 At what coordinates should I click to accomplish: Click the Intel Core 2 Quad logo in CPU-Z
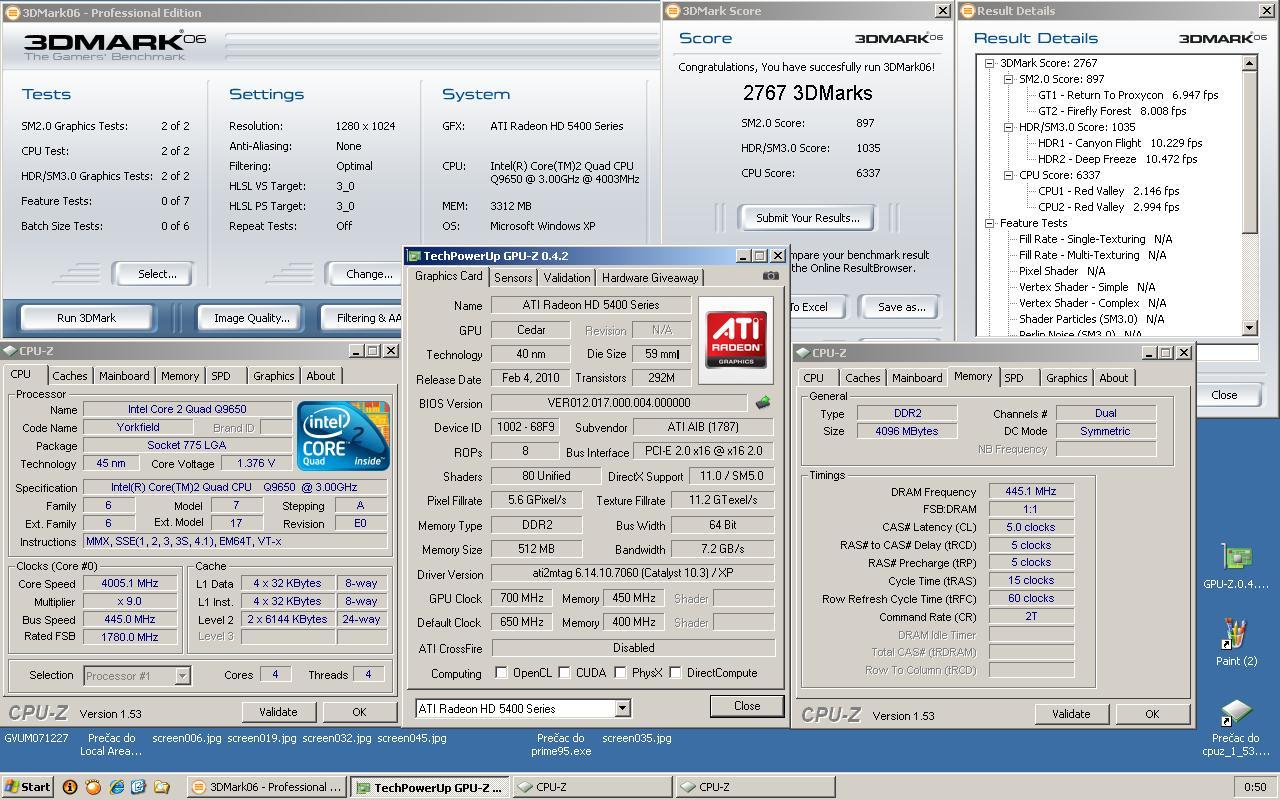tap(343, 435)
